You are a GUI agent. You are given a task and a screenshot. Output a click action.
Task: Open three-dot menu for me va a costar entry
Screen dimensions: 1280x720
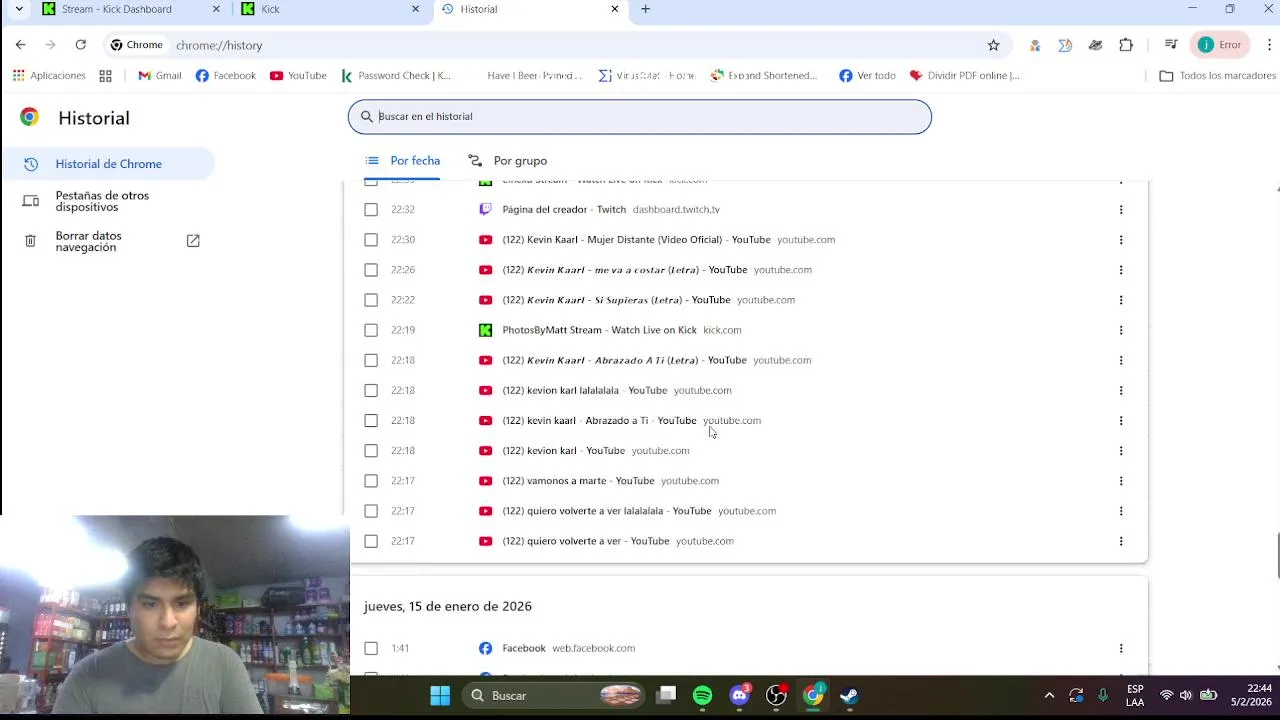[1121, 270]
